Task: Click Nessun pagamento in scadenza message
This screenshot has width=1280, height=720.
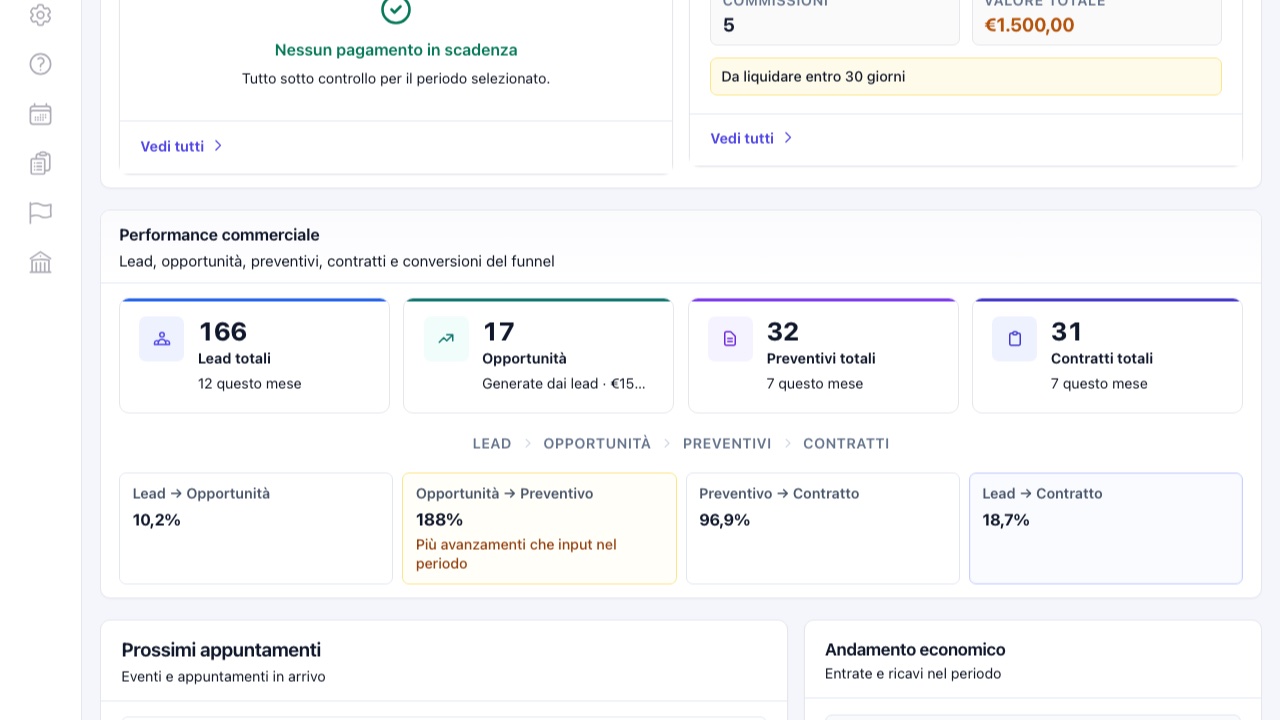Action: [396, 50]
